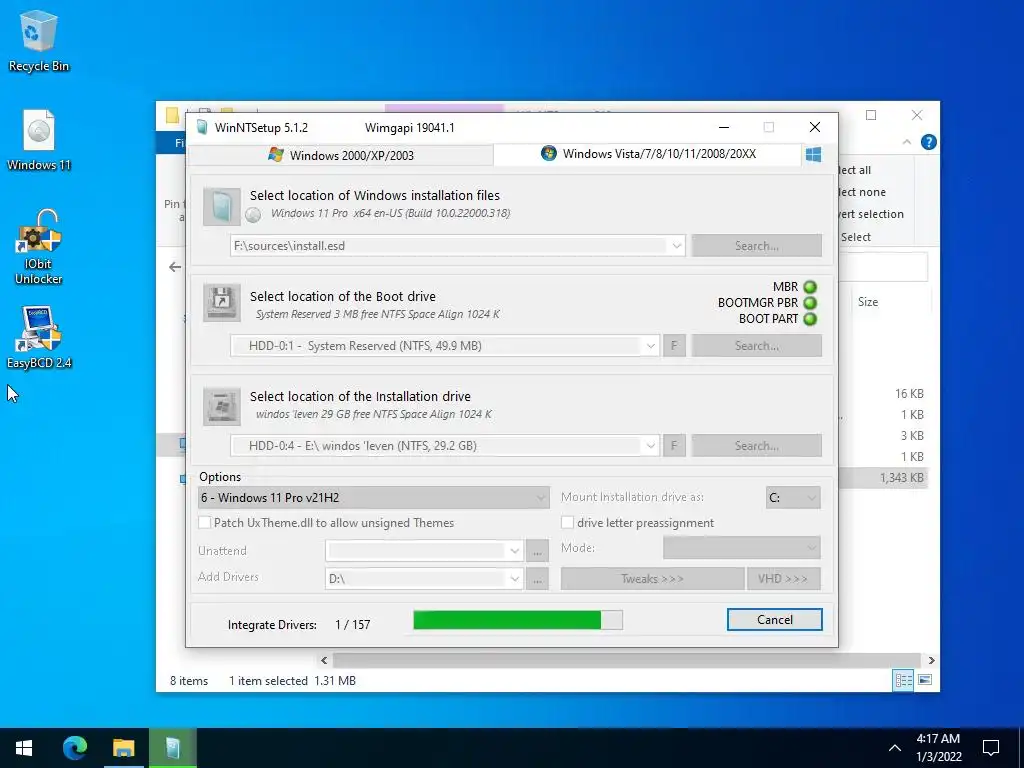Go back in the File Explorer window
The image size is (1024, 768).
pyautogui.click(x=175, y=266)
